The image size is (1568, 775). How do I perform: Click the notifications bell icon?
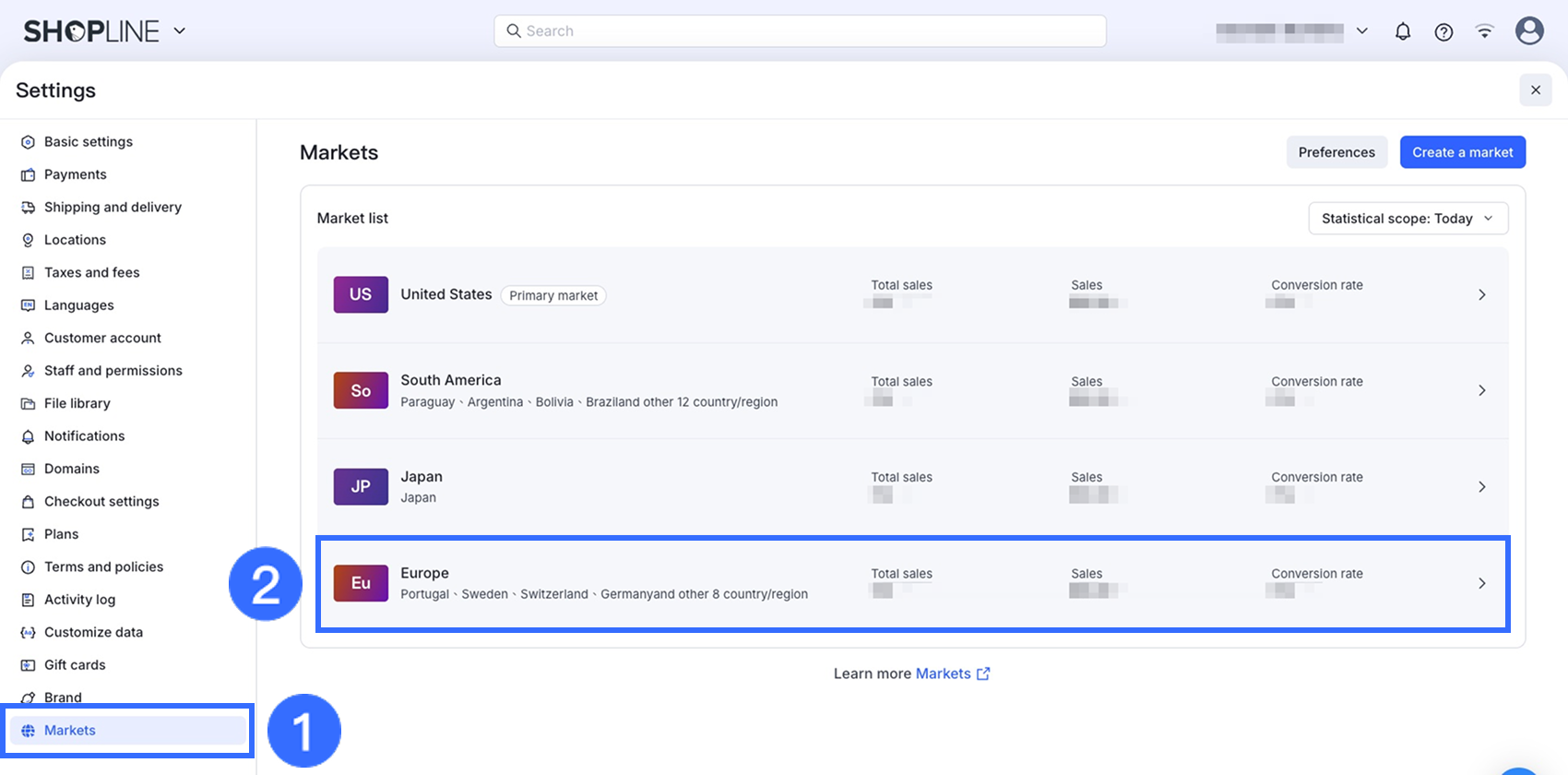(x=1402, y=31)
